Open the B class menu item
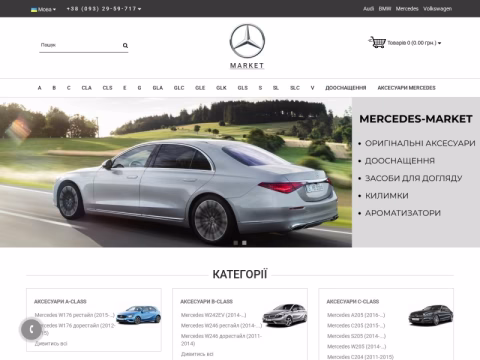Screen dimensions: 480x360 (x=54, y=88)
